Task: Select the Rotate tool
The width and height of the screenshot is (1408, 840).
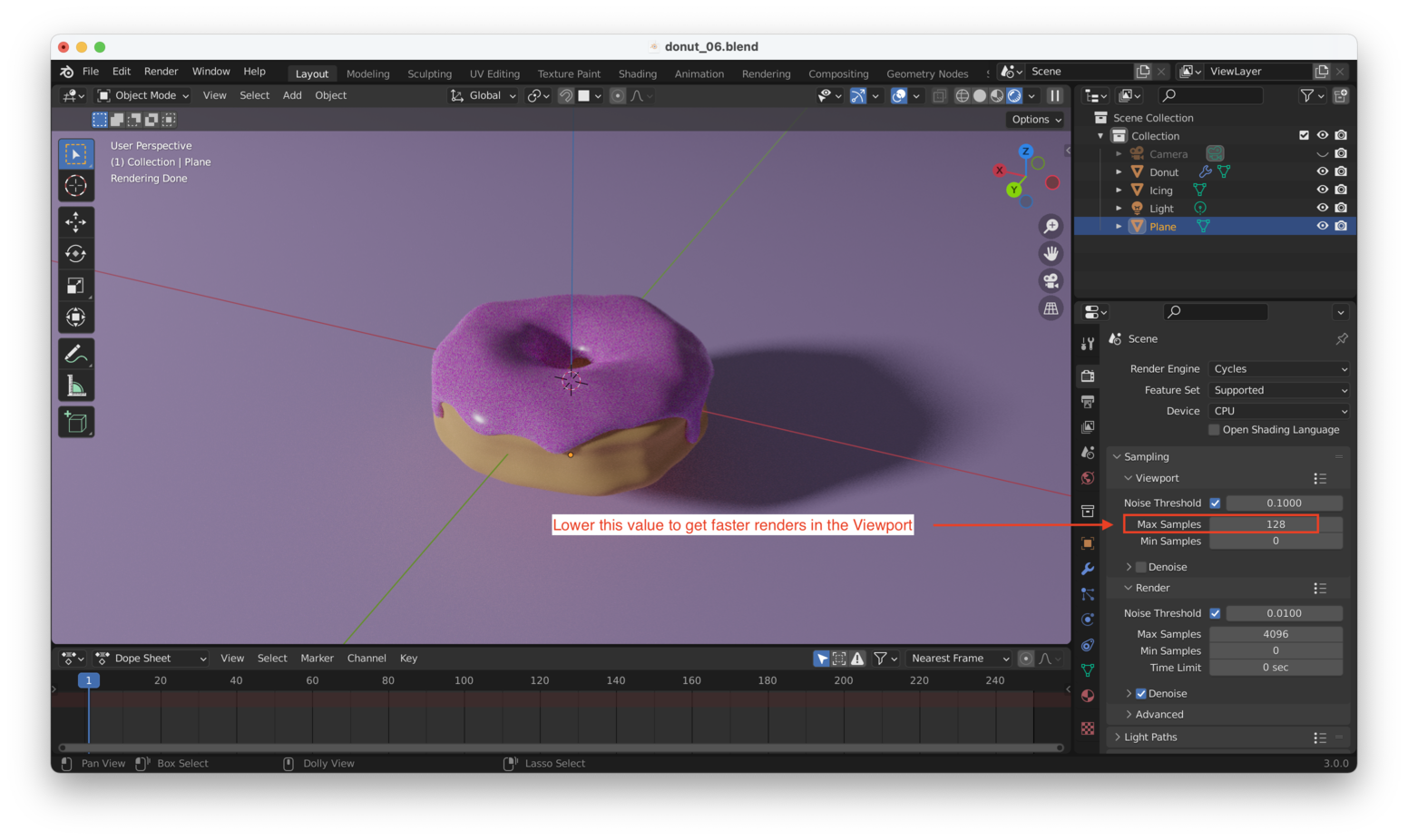Action: 76,253
